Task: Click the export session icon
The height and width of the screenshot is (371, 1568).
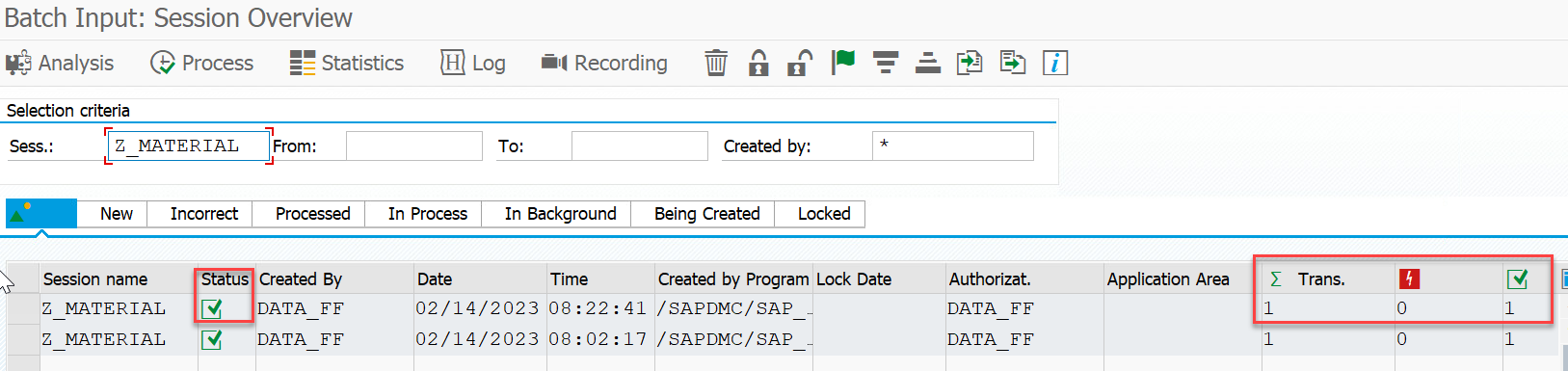Action: click(1012, 64)
